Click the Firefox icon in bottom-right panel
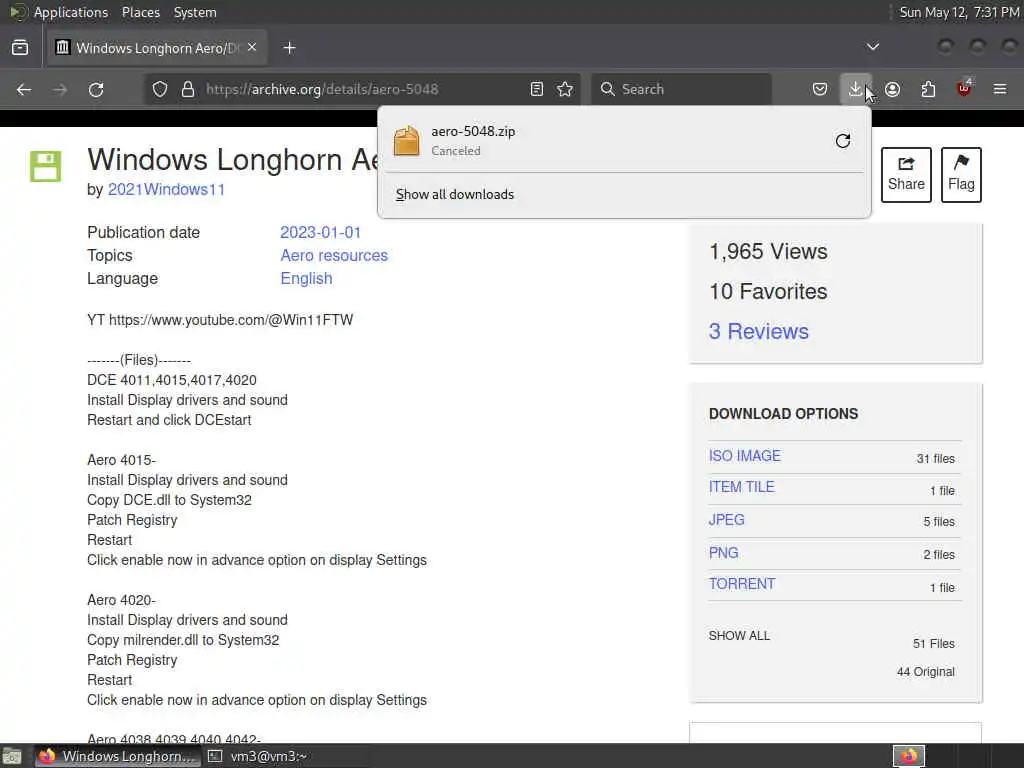This screenshot has width=1024, height=768. [x=909, y=756]
